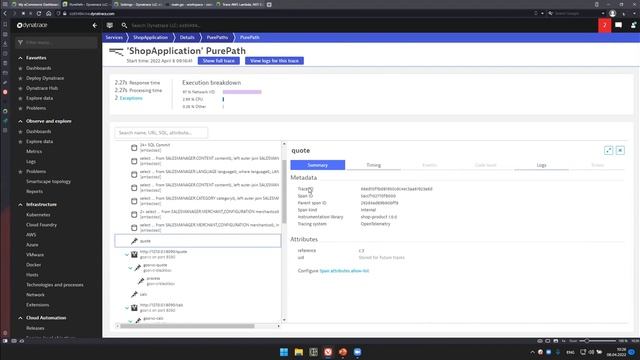The height and width of the screenshot is (360, 640).
Task: Click the pin icon of the calc span row
Action: (x=134, y=294)
